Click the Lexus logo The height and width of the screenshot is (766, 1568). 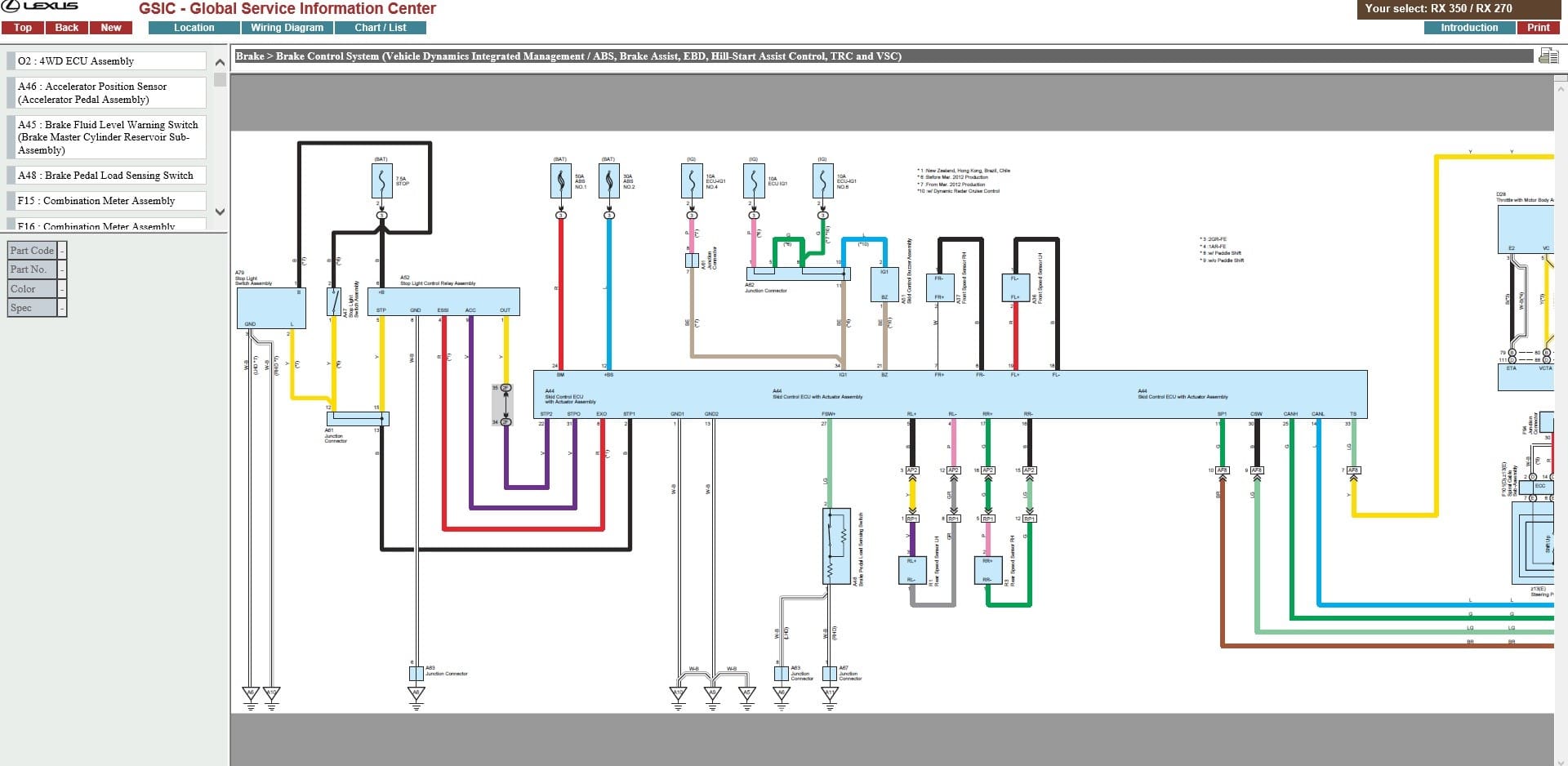click(41, 7)
